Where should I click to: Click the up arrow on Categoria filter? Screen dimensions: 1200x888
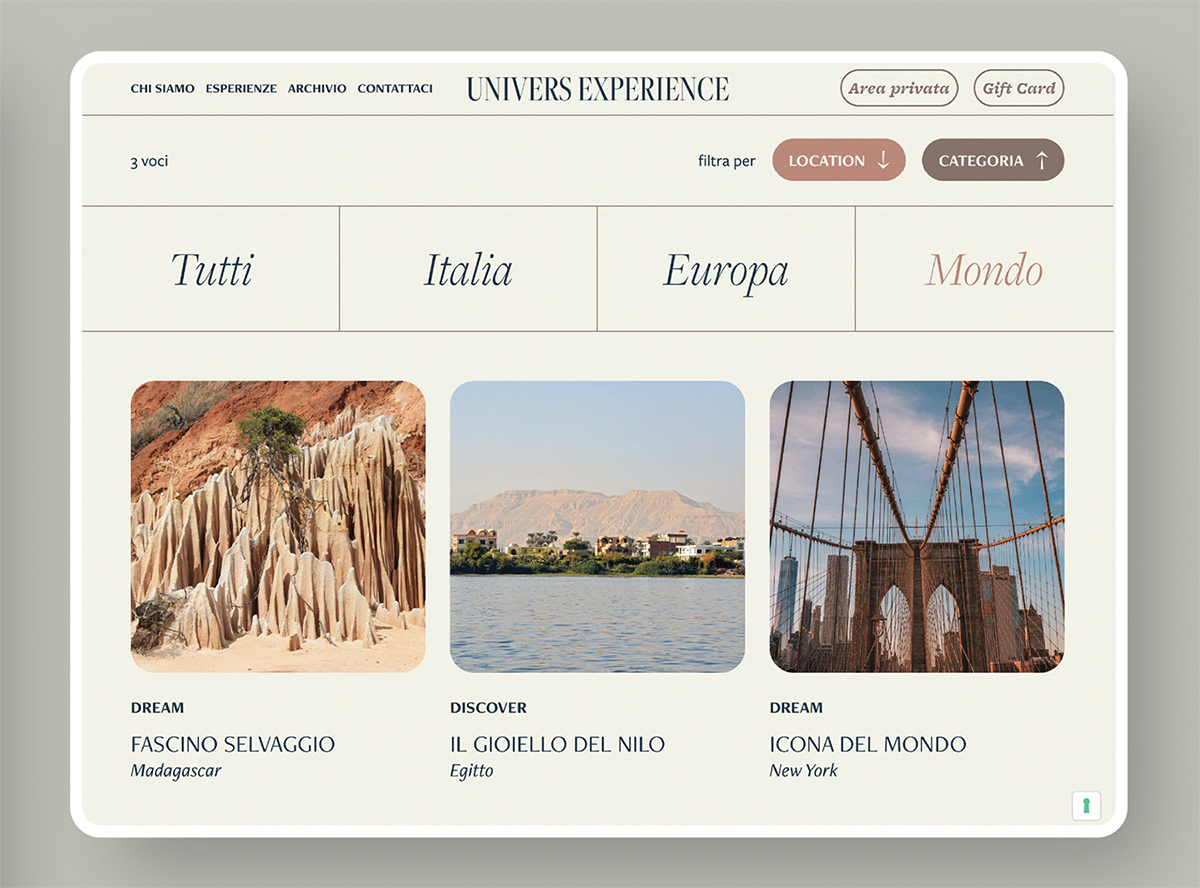pos(1041,161)
